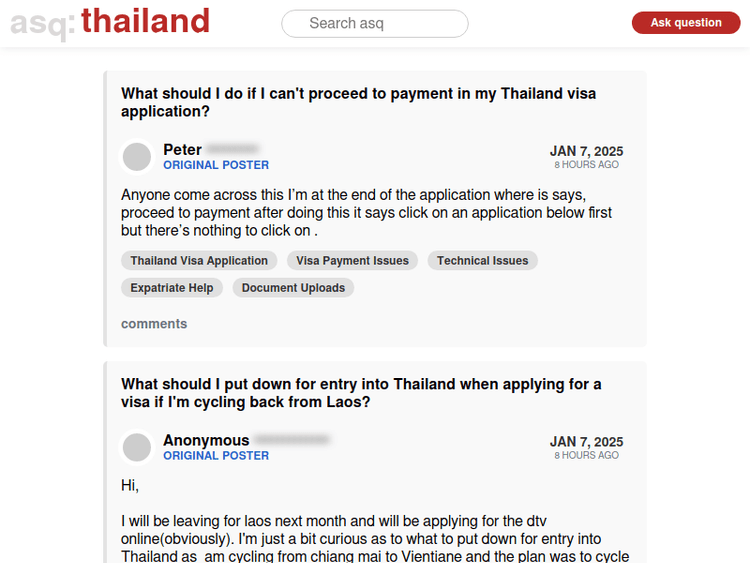This screenshot has width=750, height=563.
Task: Expand comments on Peter's post
Action: coord(154,324)
